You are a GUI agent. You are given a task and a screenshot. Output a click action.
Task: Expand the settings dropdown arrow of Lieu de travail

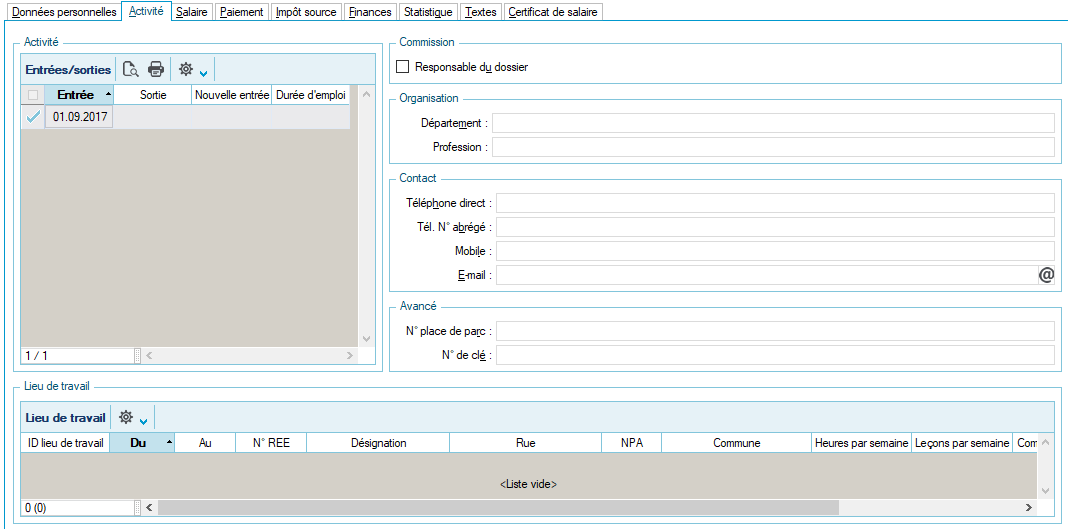click(x=143, y=420)
